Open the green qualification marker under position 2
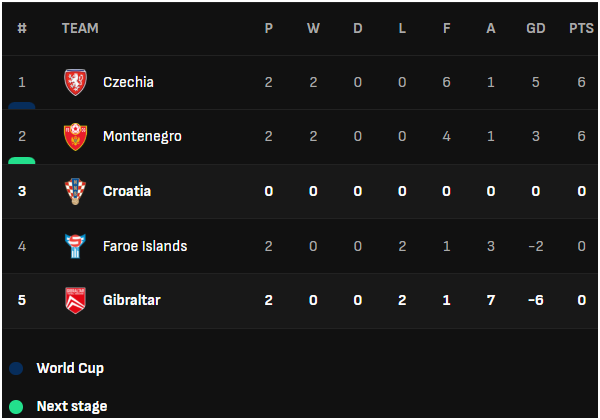The image size is (600, 420). pos(22,161)
